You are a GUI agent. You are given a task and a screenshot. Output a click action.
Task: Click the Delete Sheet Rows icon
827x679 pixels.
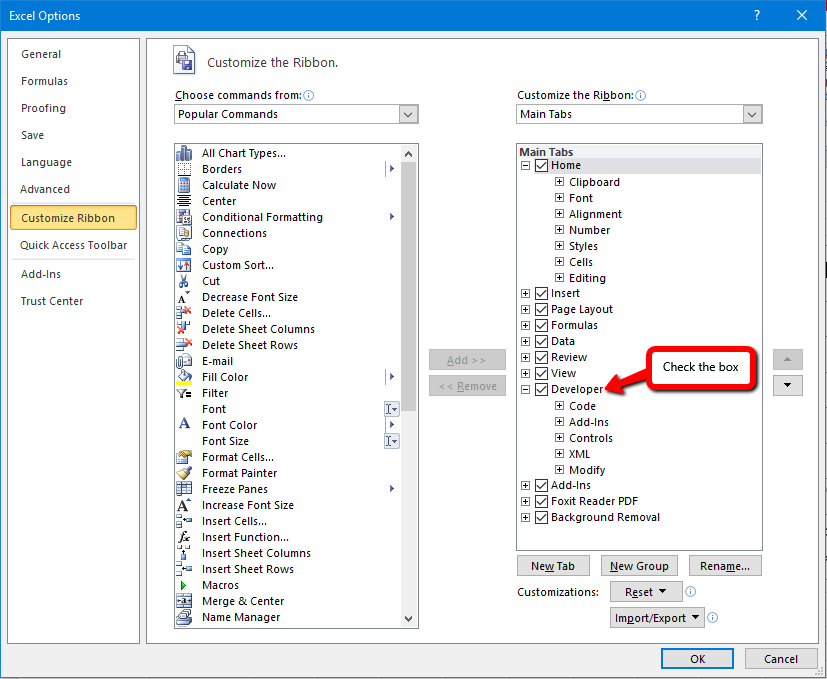click(184, 345)
